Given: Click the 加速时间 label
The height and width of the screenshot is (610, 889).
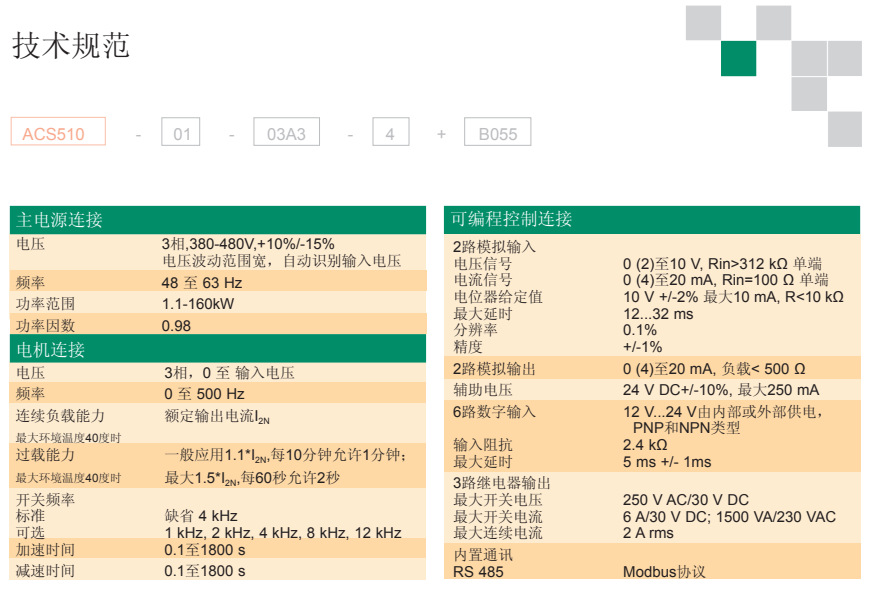Looking at the screenshot, I should 45,550.
